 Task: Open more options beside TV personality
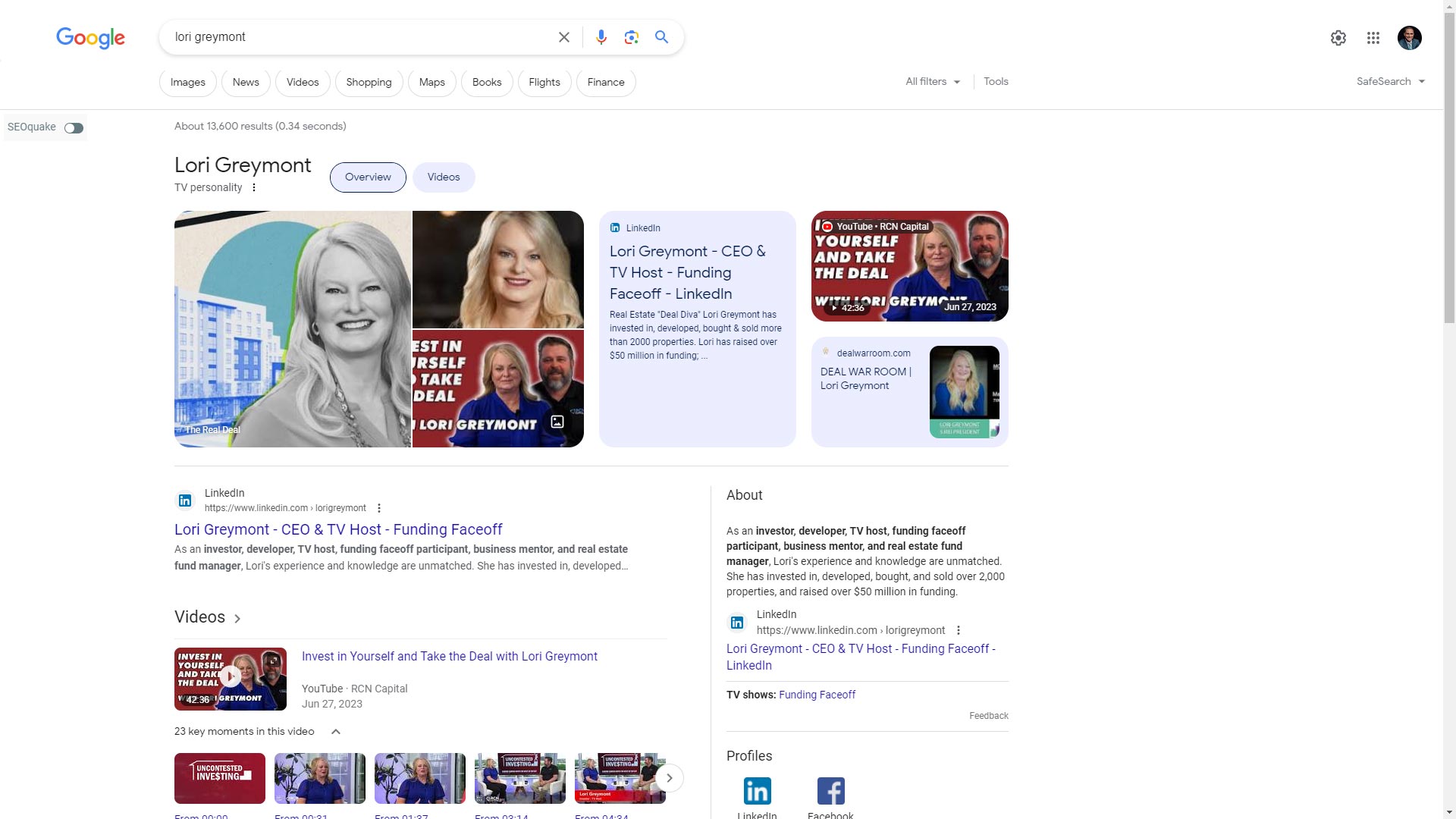pyautogui.click(x=254, y=187)
